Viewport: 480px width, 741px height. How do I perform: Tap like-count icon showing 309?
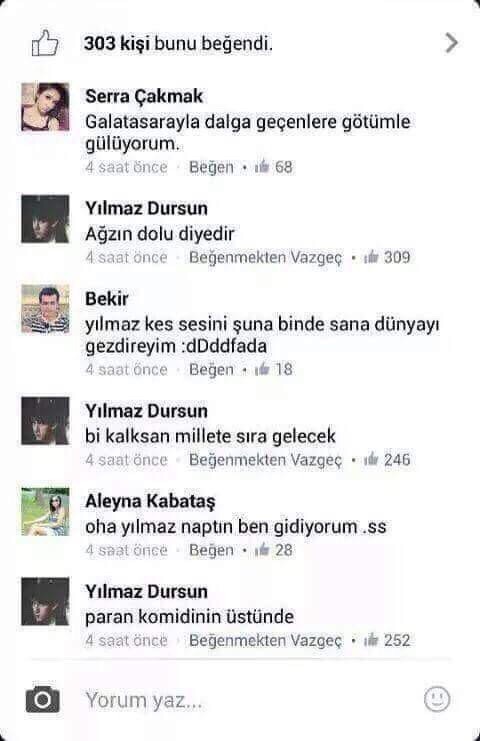tap(371, 257)
